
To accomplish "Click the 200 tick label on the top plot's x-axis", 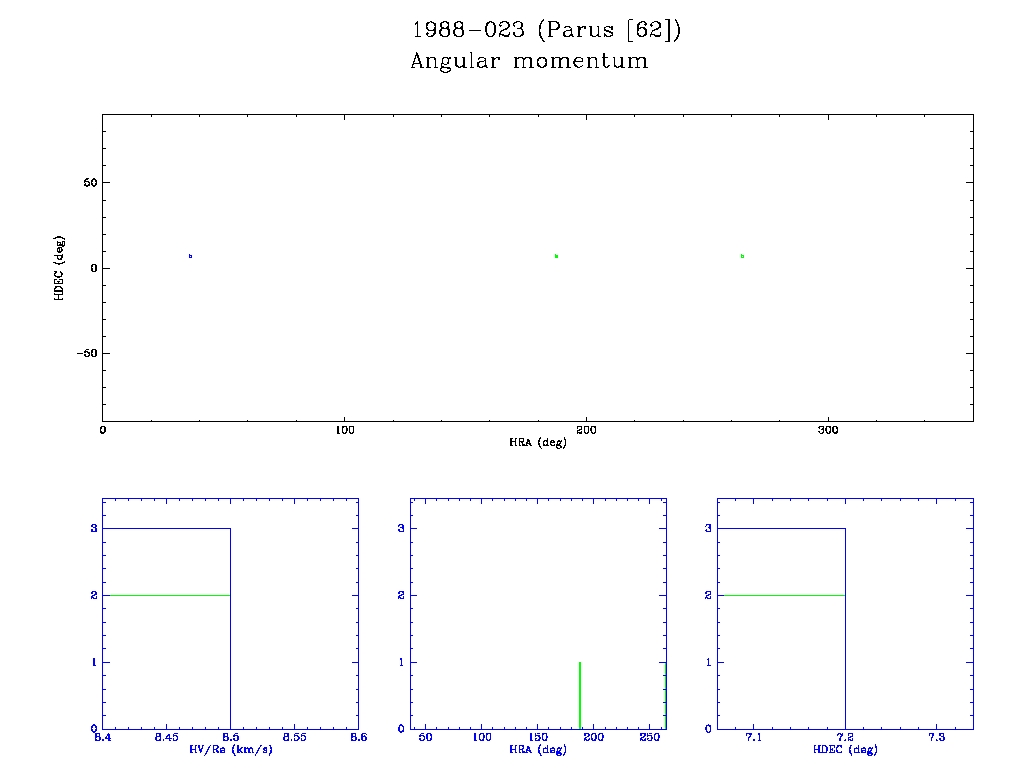I will pyautogui.click(x=586, y=430).
